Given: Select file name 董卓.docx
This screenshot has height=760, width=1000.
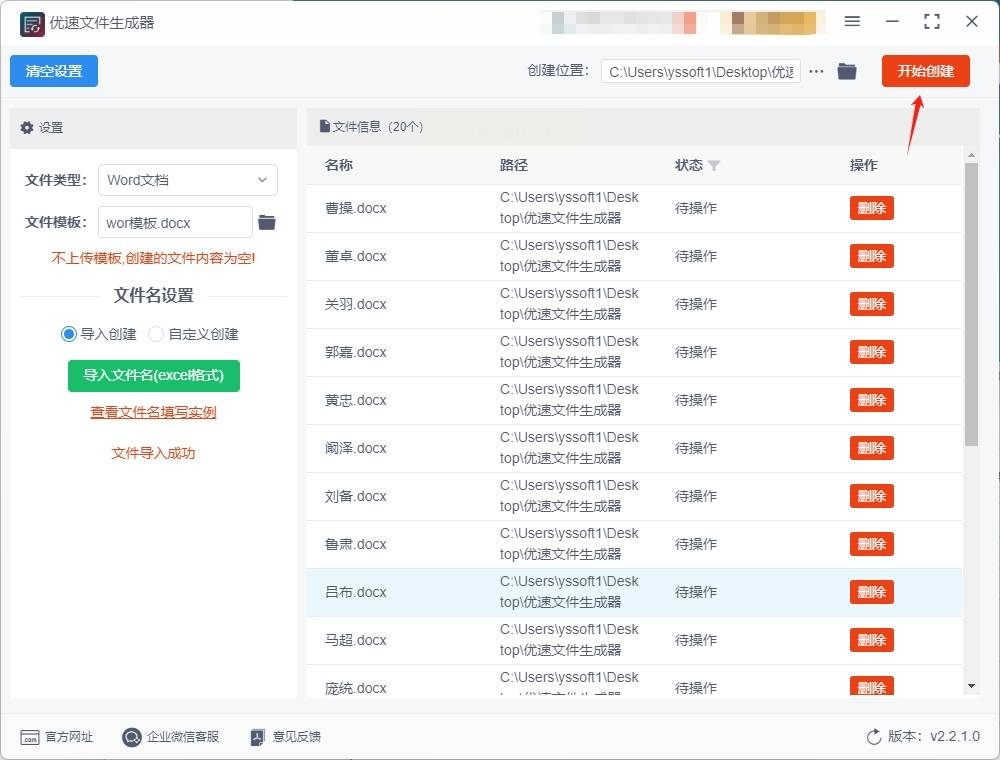Looking at the screenshot, I should point(355,256).
